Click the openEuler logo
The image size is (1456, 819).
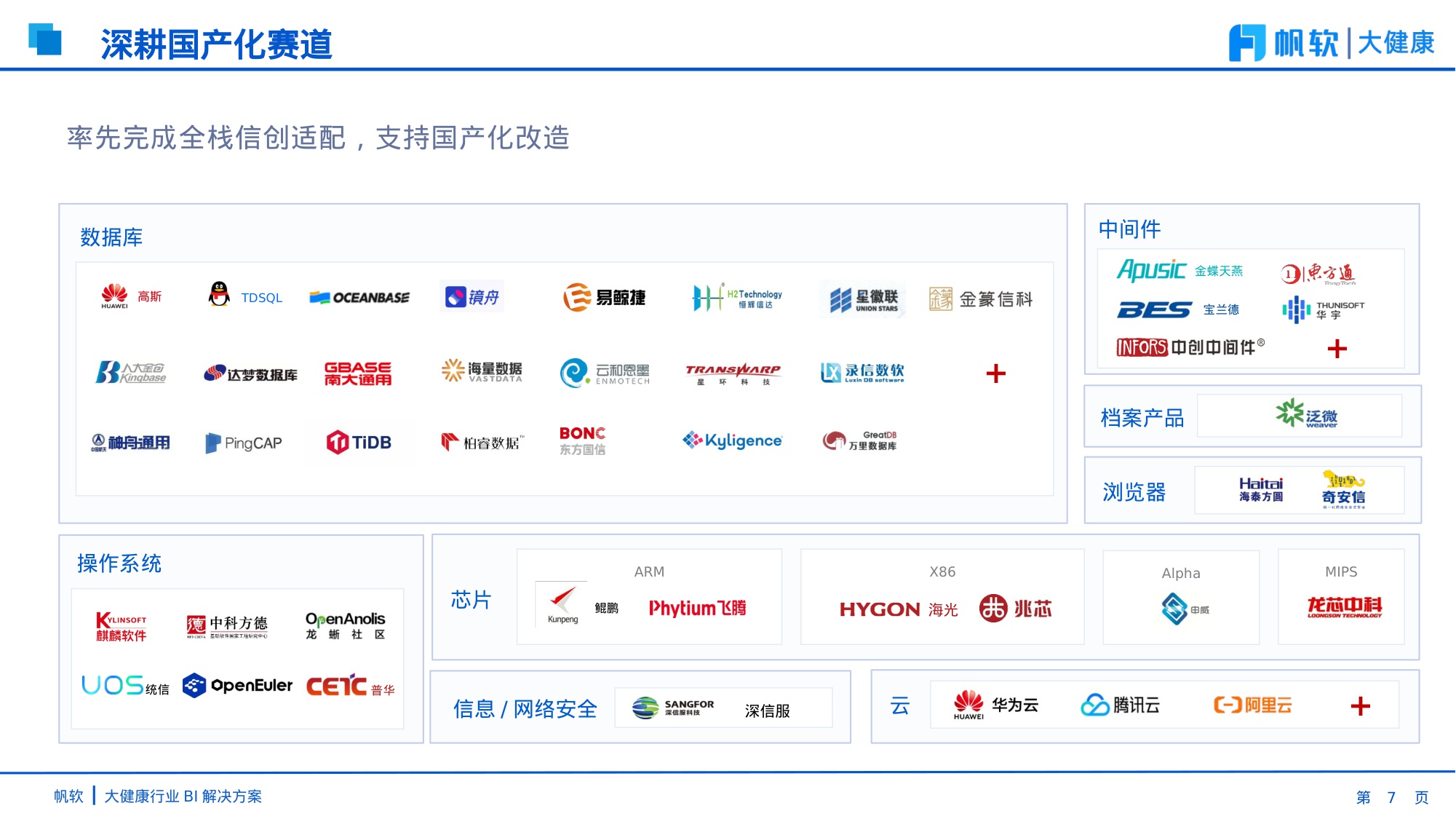coord(237,686)
